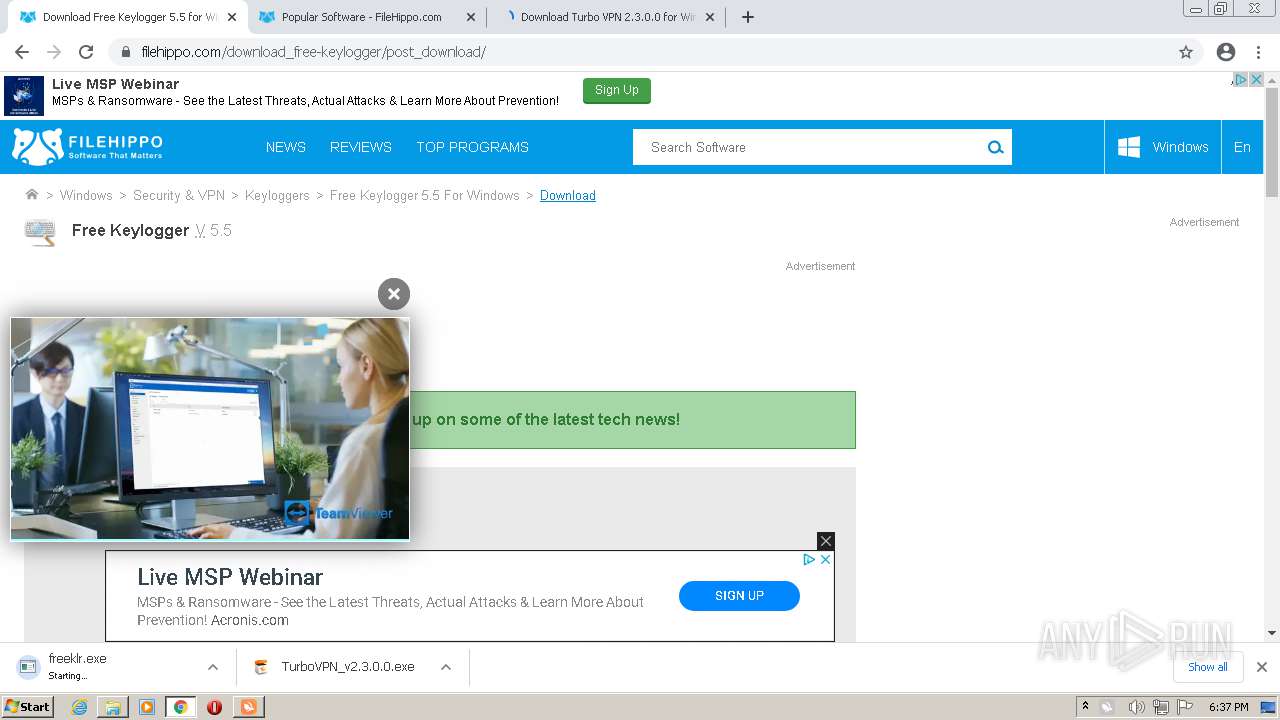Open the Windows platform selector
Screen dimensions: 1280x720
click(1163, 147)
